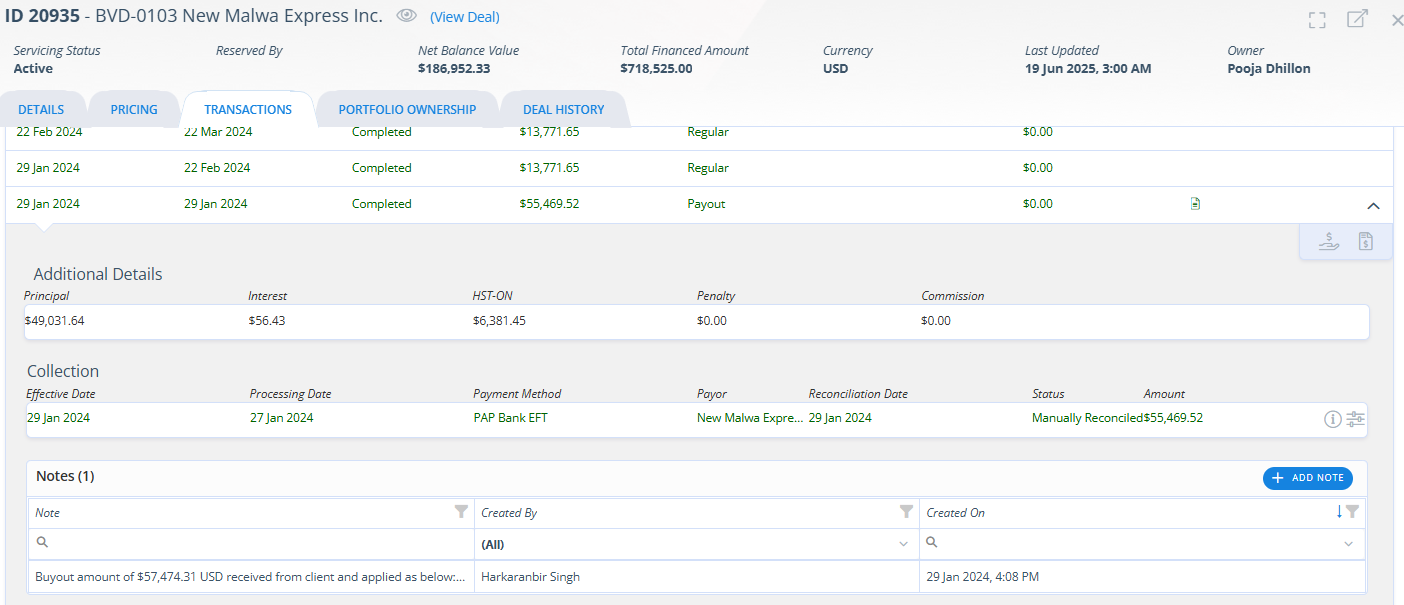The image size is (1404, 605).
Task: Toggle the eye watch icon beside deal name
Action: pyautogui.click(x=406, y=16)
